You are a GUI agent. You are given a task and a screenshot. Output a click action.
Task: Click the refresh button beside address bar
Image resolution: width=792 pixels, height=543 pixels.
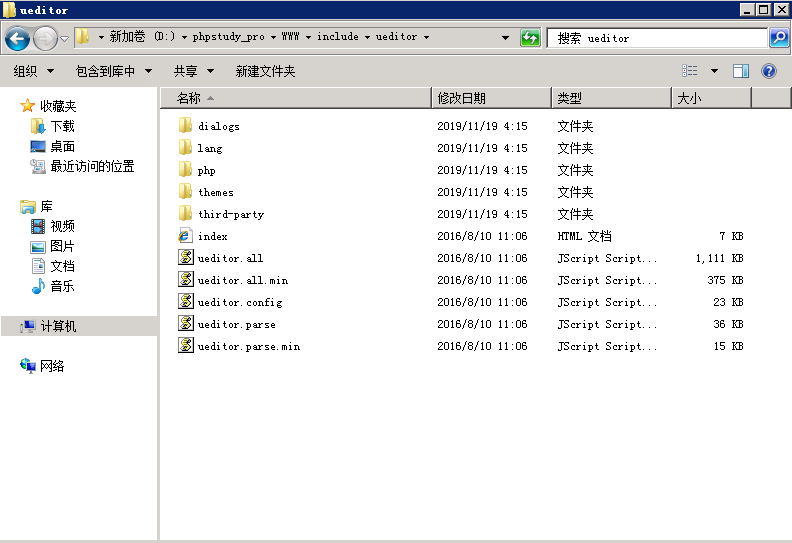(530, 38)
